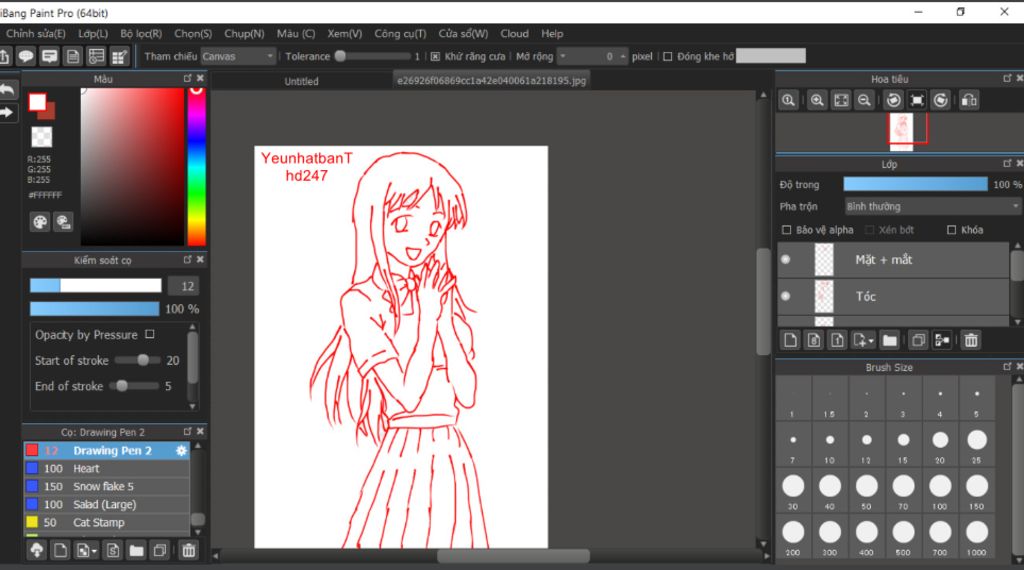Click the rainbow hue slider bar

197,165
